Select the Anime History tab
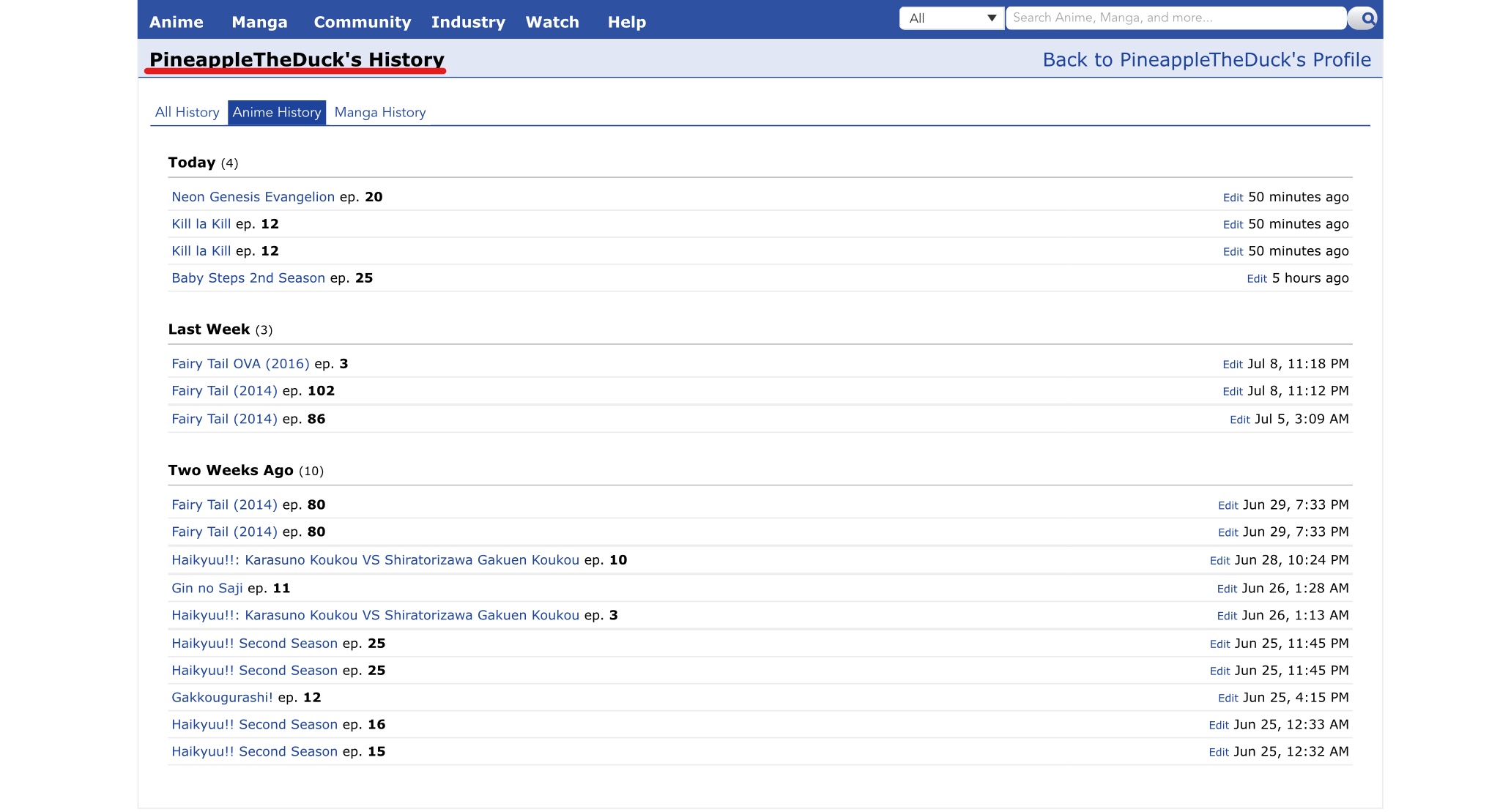The height and width of the screenshot is (812, 1500). (277, 112)
